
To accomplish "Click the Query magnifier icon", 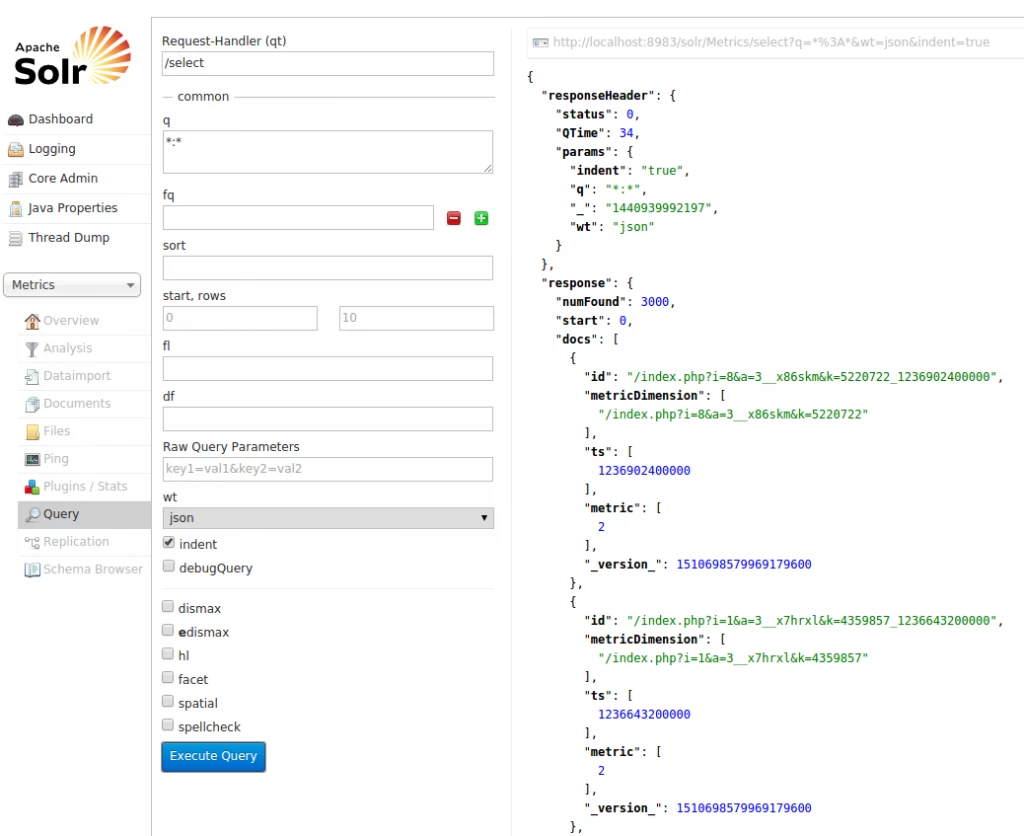I will (x=33, y=515).
